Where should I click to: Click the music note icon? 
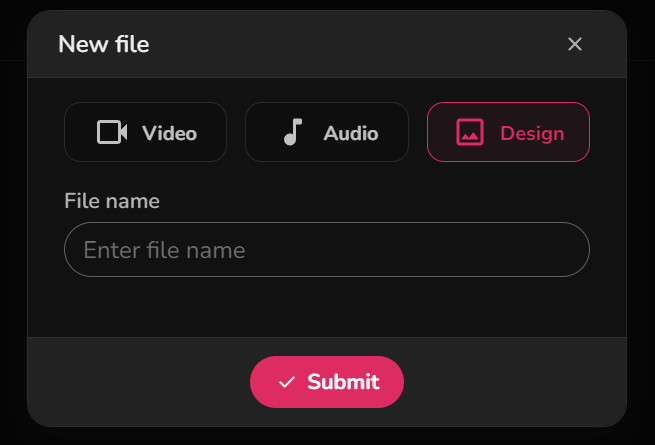tap(292, 132)
